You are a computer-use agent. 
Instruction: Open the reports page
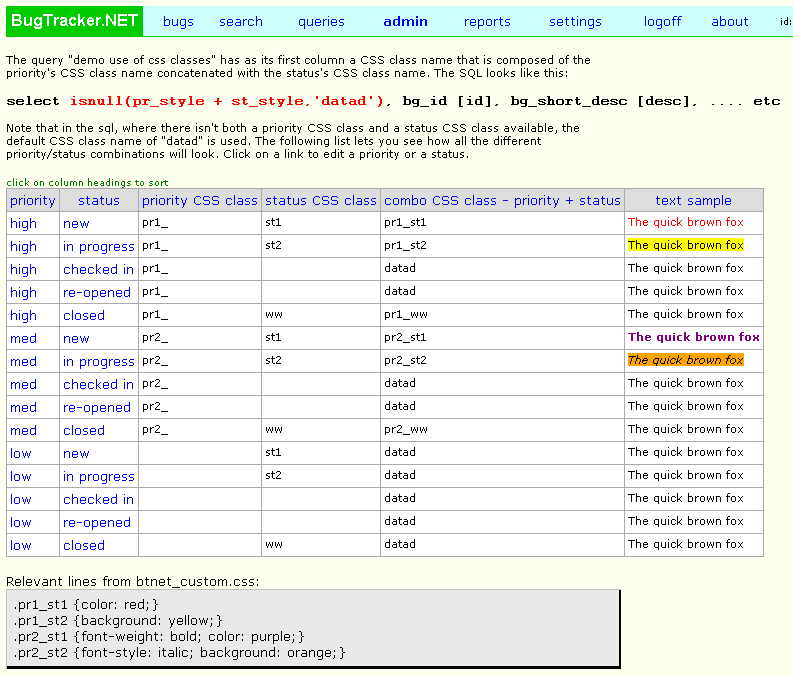point(487,22)
